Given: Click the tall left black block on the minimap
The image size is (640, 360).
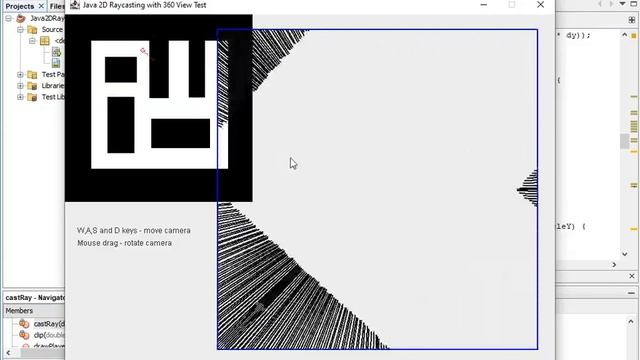Looking at the screenshot, I should [121, 125].
